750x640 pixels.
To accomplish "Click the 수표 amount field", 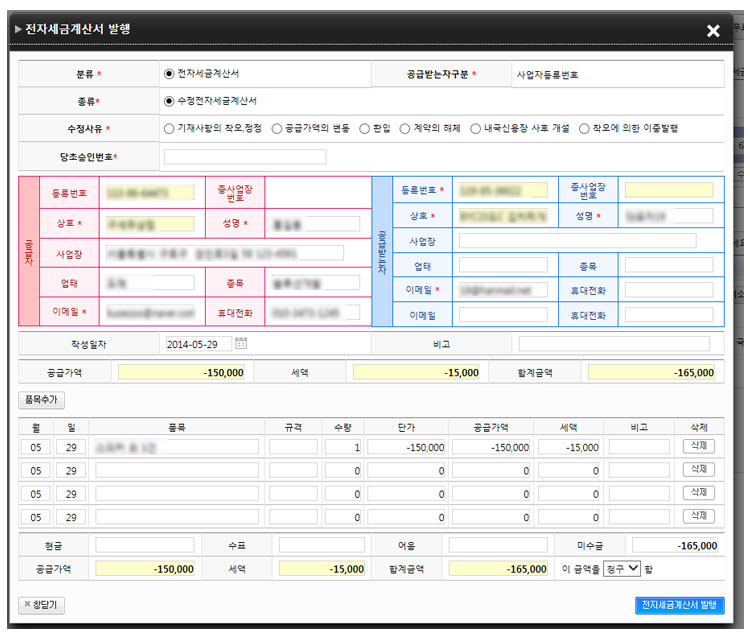I will [322, 545].
